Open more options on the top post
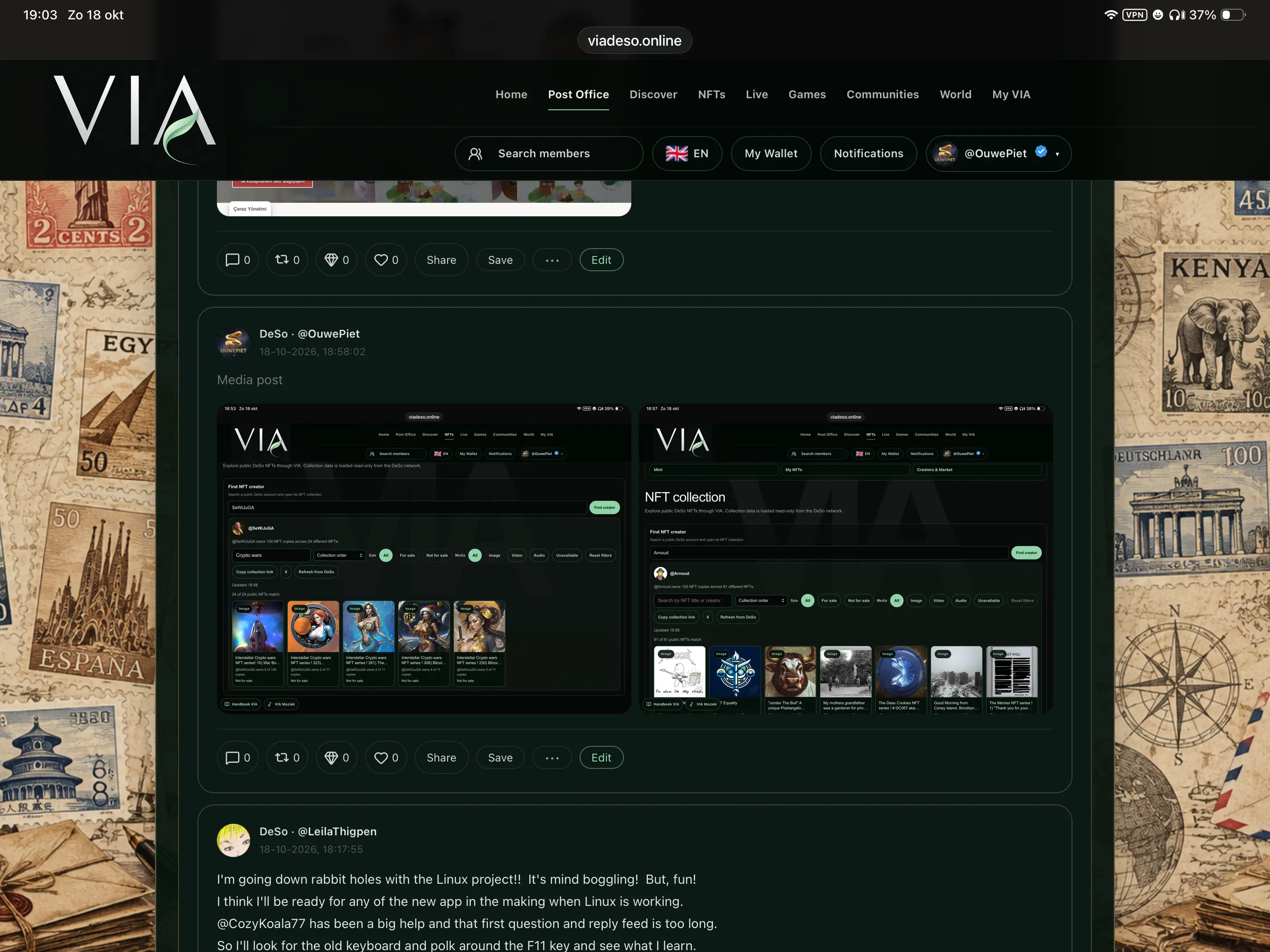The width and height of the screenshot is (1270, 952). click(552, 260)
